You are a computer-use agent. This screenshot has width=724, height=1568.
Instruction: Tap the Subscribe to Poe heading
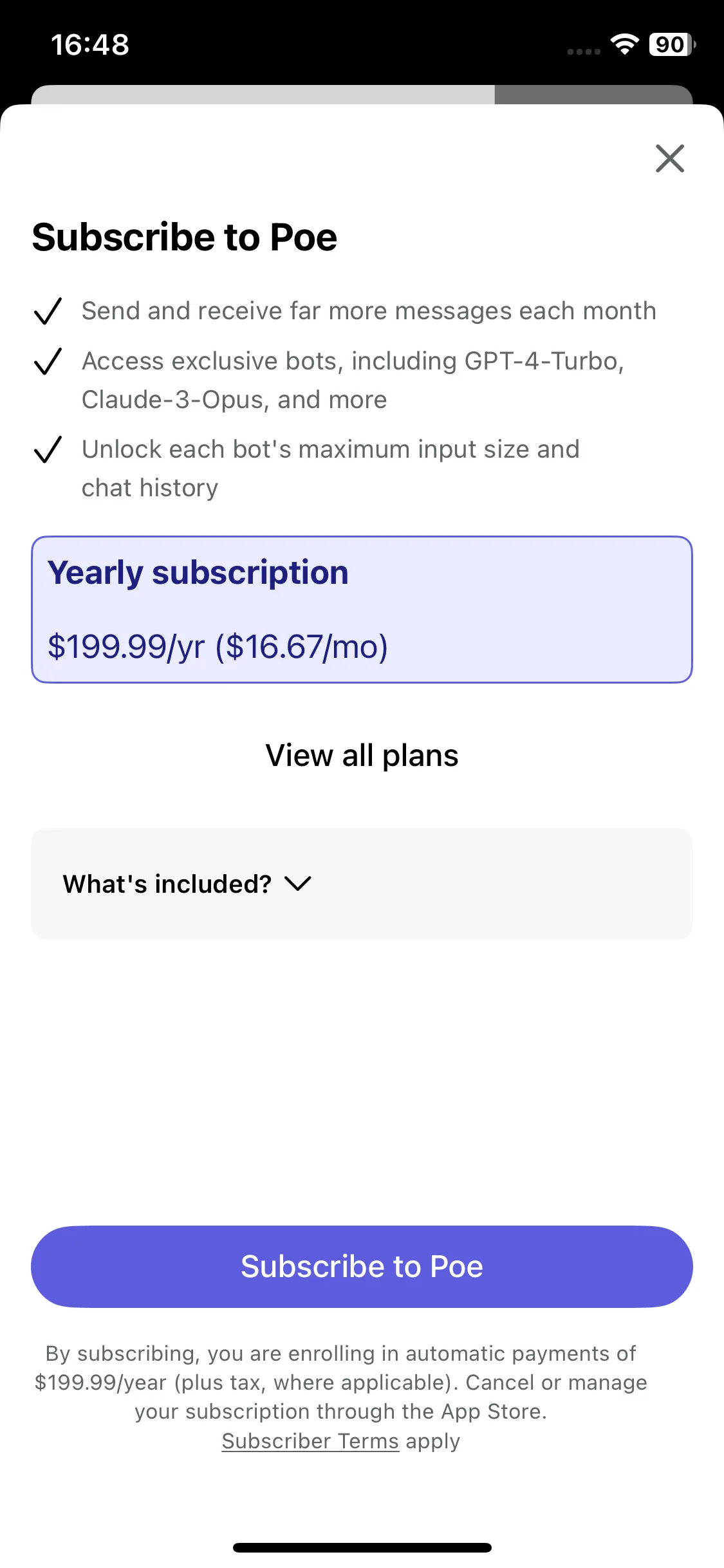click(x=185, y=237)
